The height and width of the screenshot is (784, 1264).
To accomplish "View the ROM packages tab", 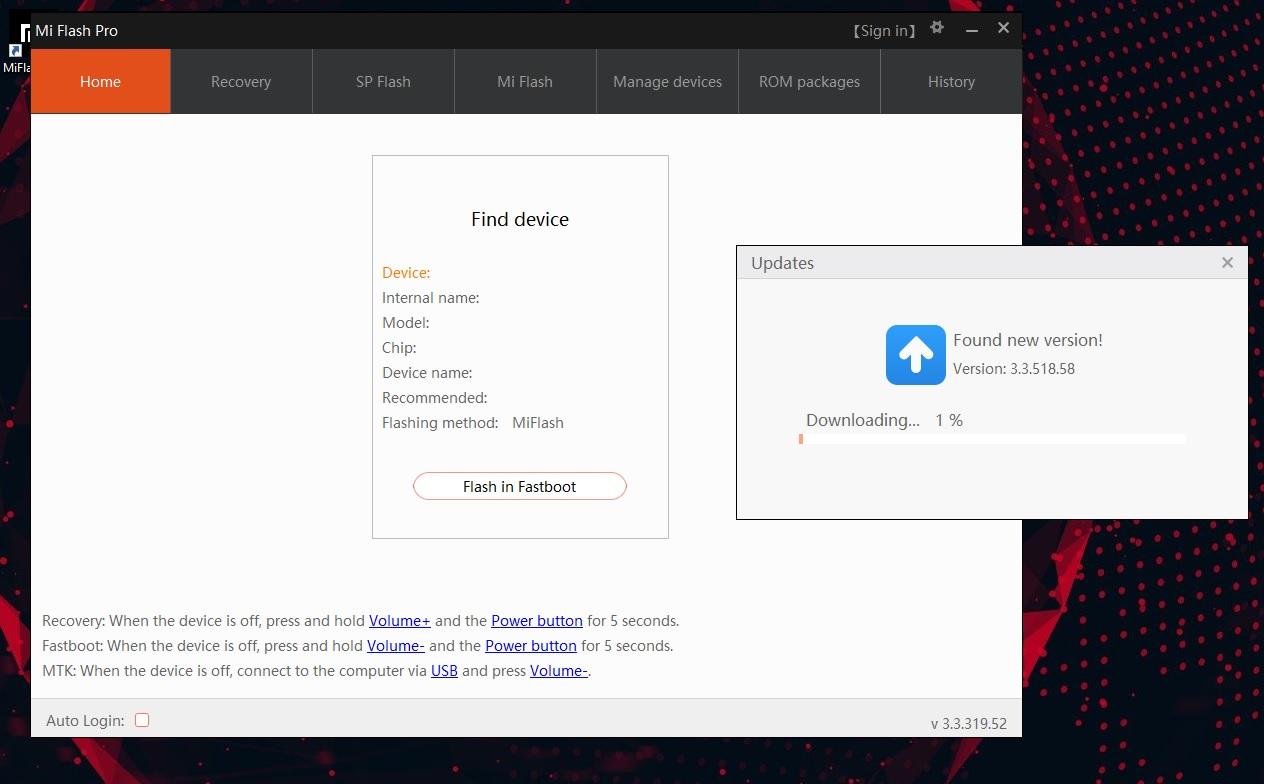I will point(809,82).
